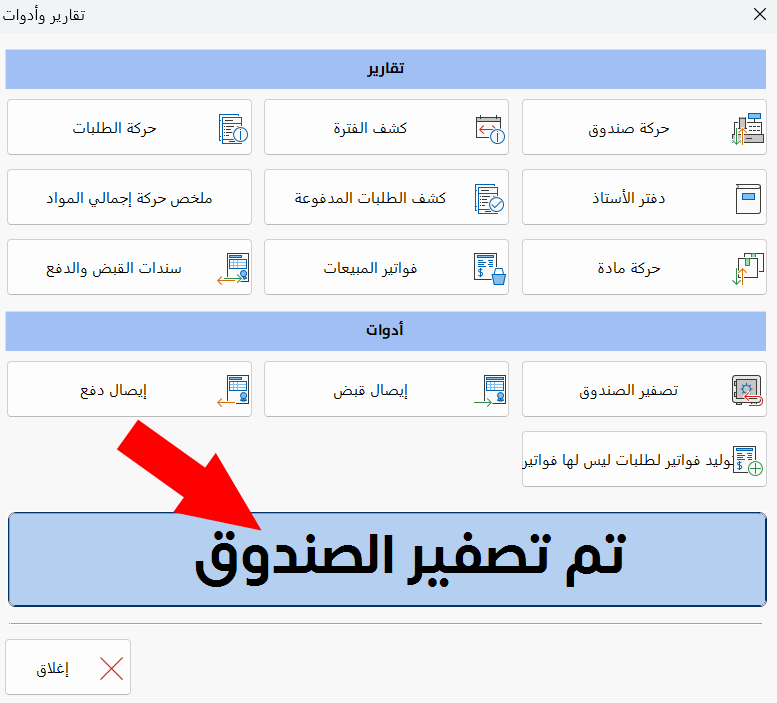
Task: Open كشف الطلبات المدفوعة report
Action: pyautogui.click(x=387, y=197)
